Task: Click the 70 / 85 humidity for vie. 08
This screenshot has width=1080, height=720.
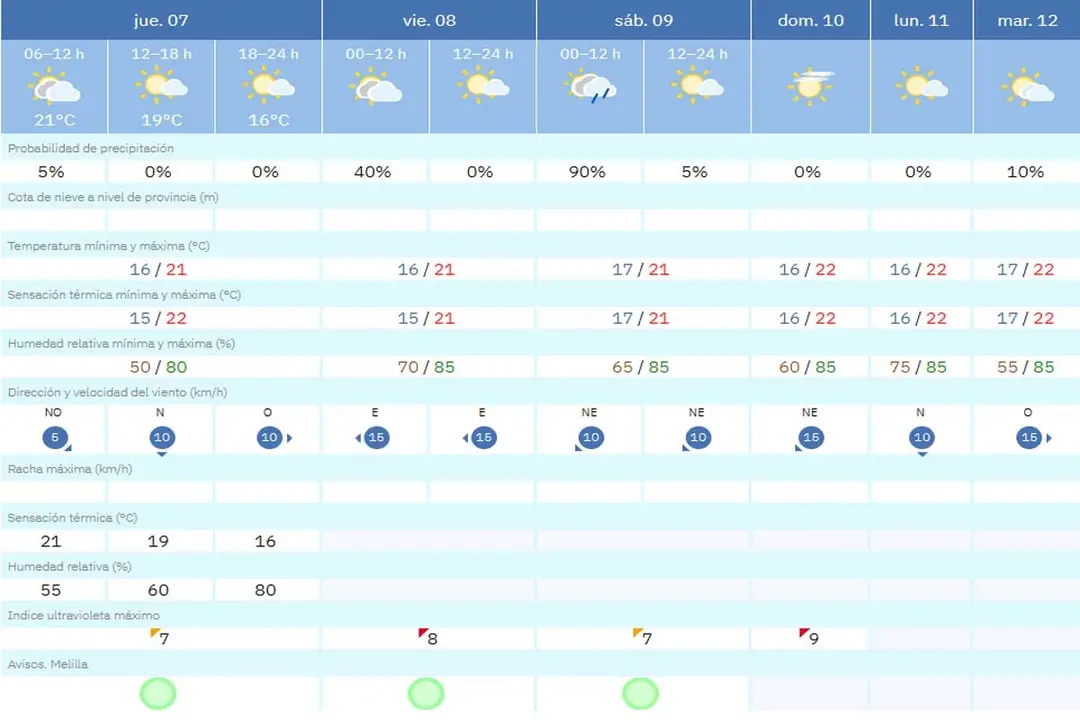Action: pyautogui.click(x=426, y=367)
